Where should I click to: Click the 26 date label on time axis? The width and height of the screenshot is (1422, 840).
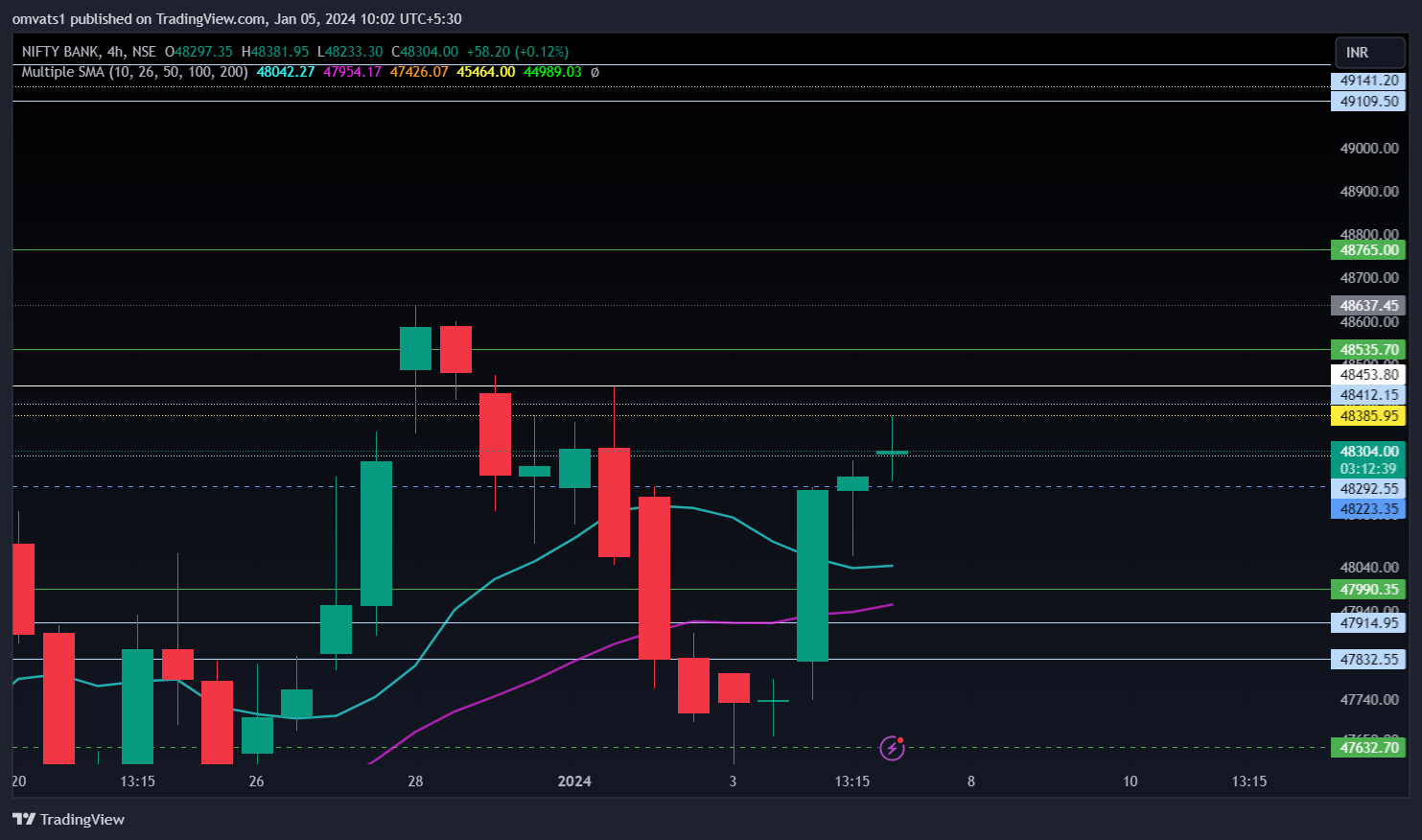pos(256,782)
